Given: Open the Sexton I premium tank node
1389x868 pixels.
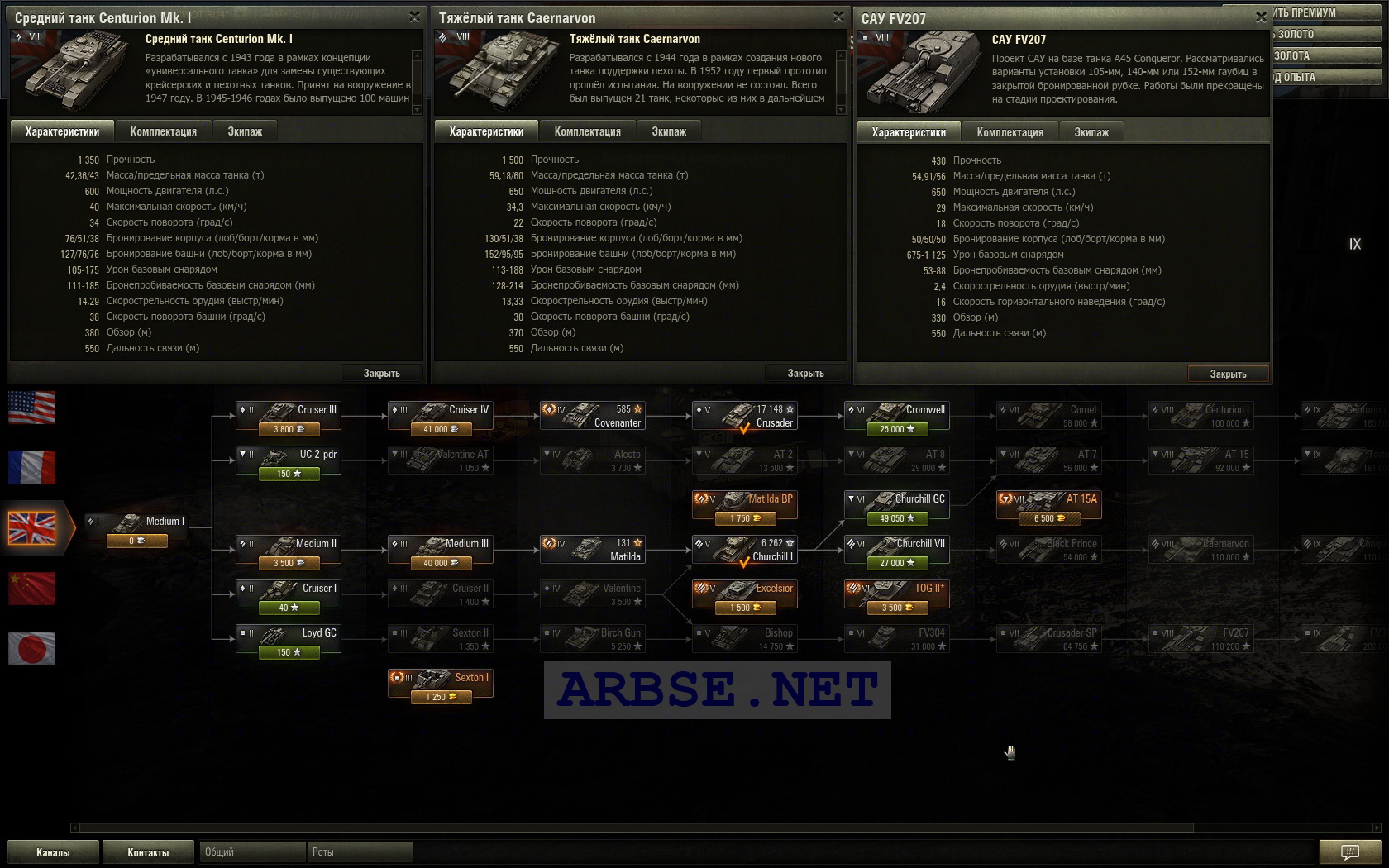Looking at the screenshot, I should [441, 685].
